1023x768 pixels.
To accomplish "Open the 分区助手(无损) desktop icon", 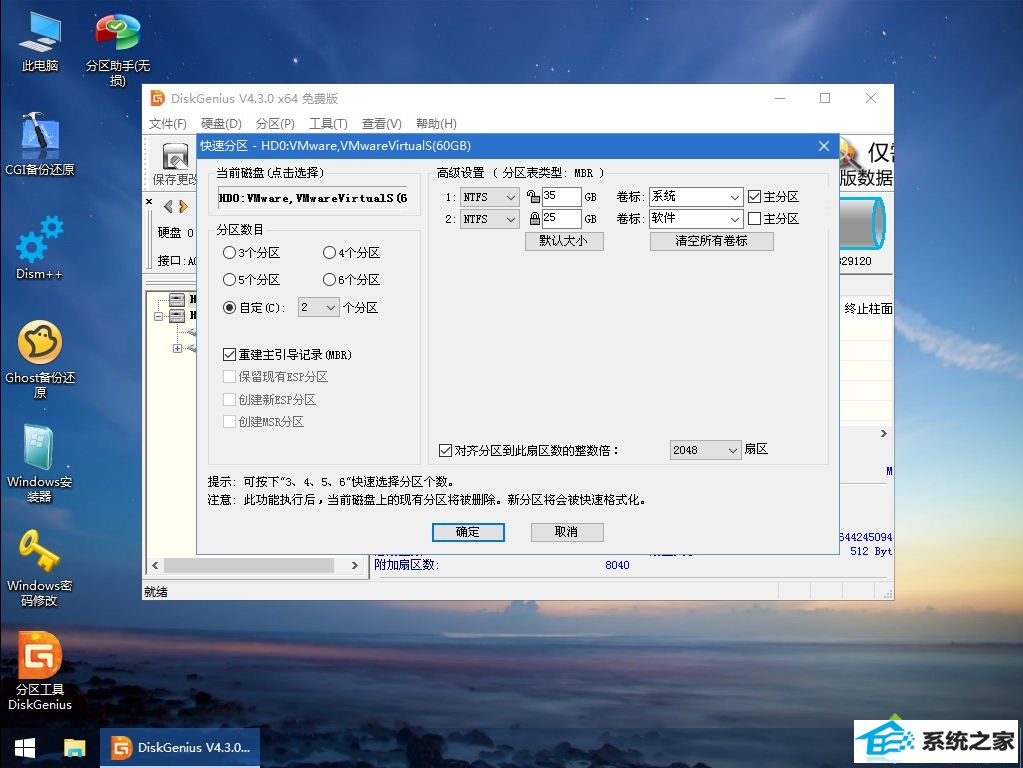I will [117, 50].
